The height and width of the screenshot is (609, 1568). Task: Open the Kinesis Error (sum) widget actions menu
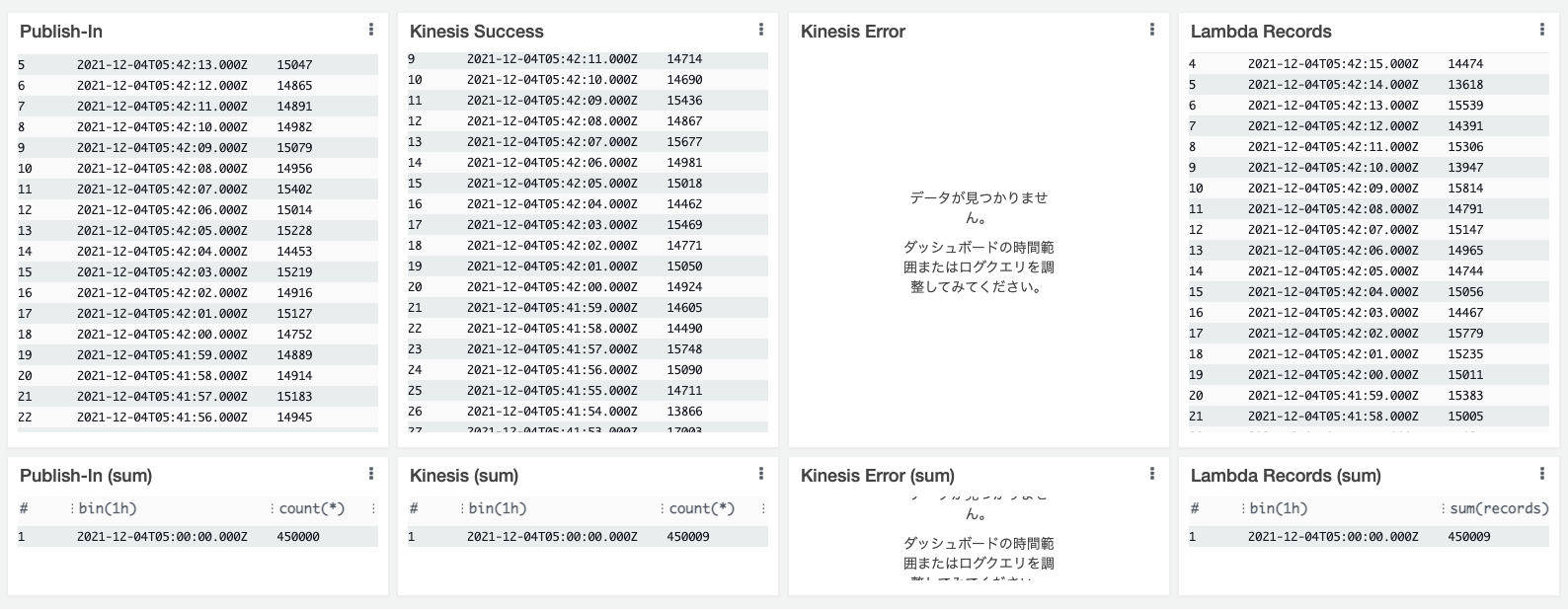pyautogui.click(x=1152, y=474)
